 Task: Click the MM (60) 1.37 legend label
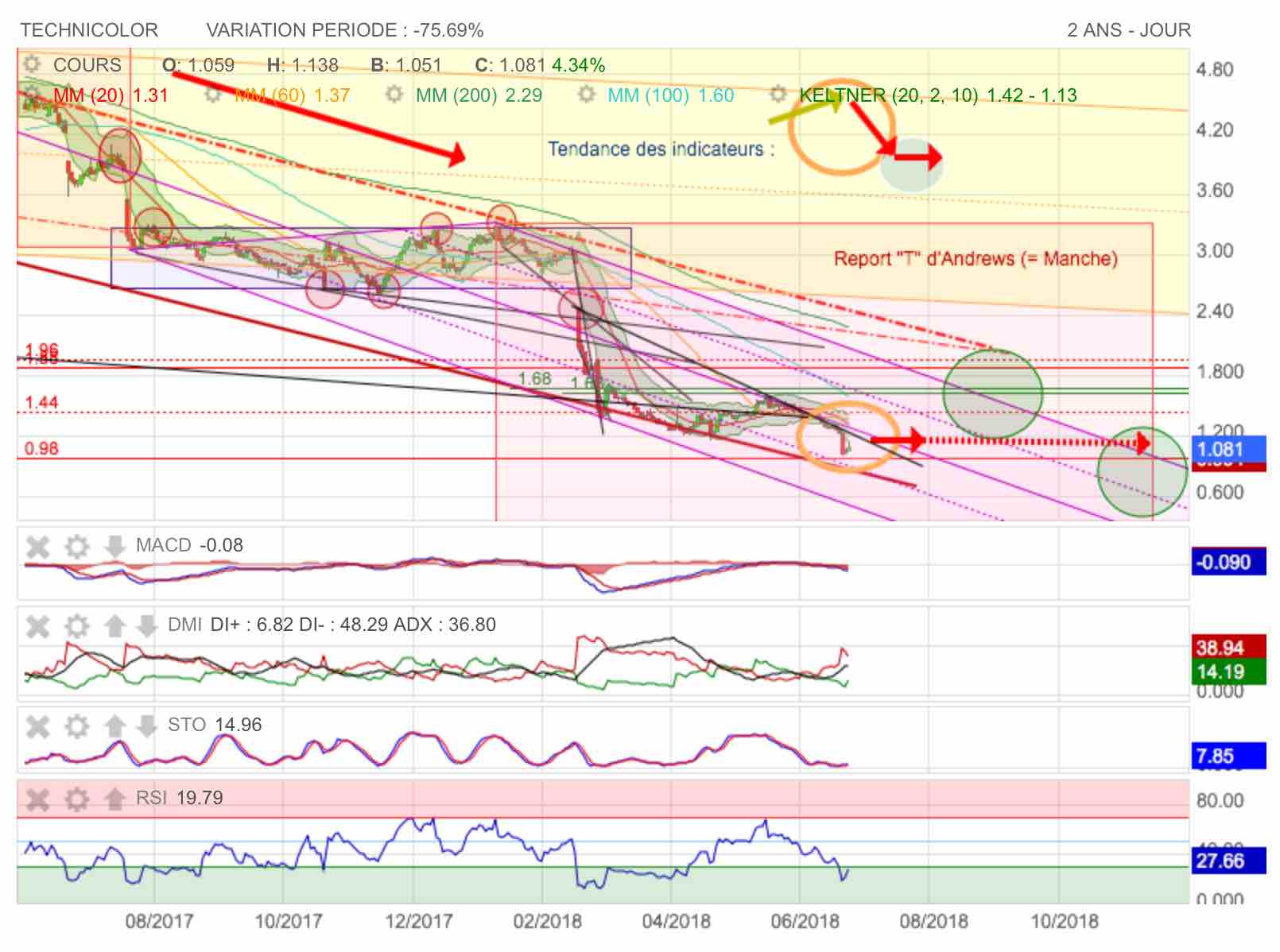pyautogui.click(x=292, y=95)
